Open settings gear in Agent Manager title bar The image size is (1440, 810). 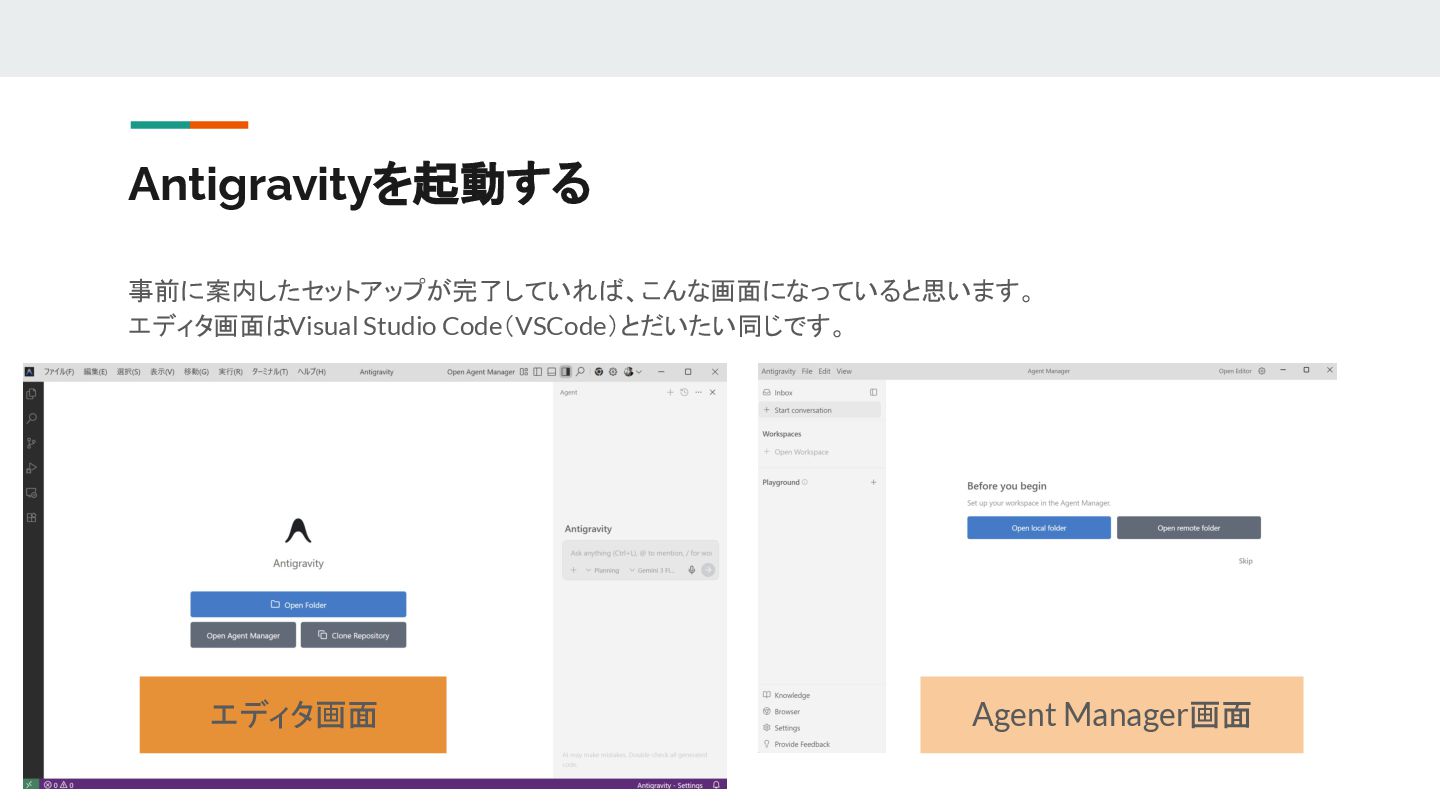click(x=1261, y=371)
